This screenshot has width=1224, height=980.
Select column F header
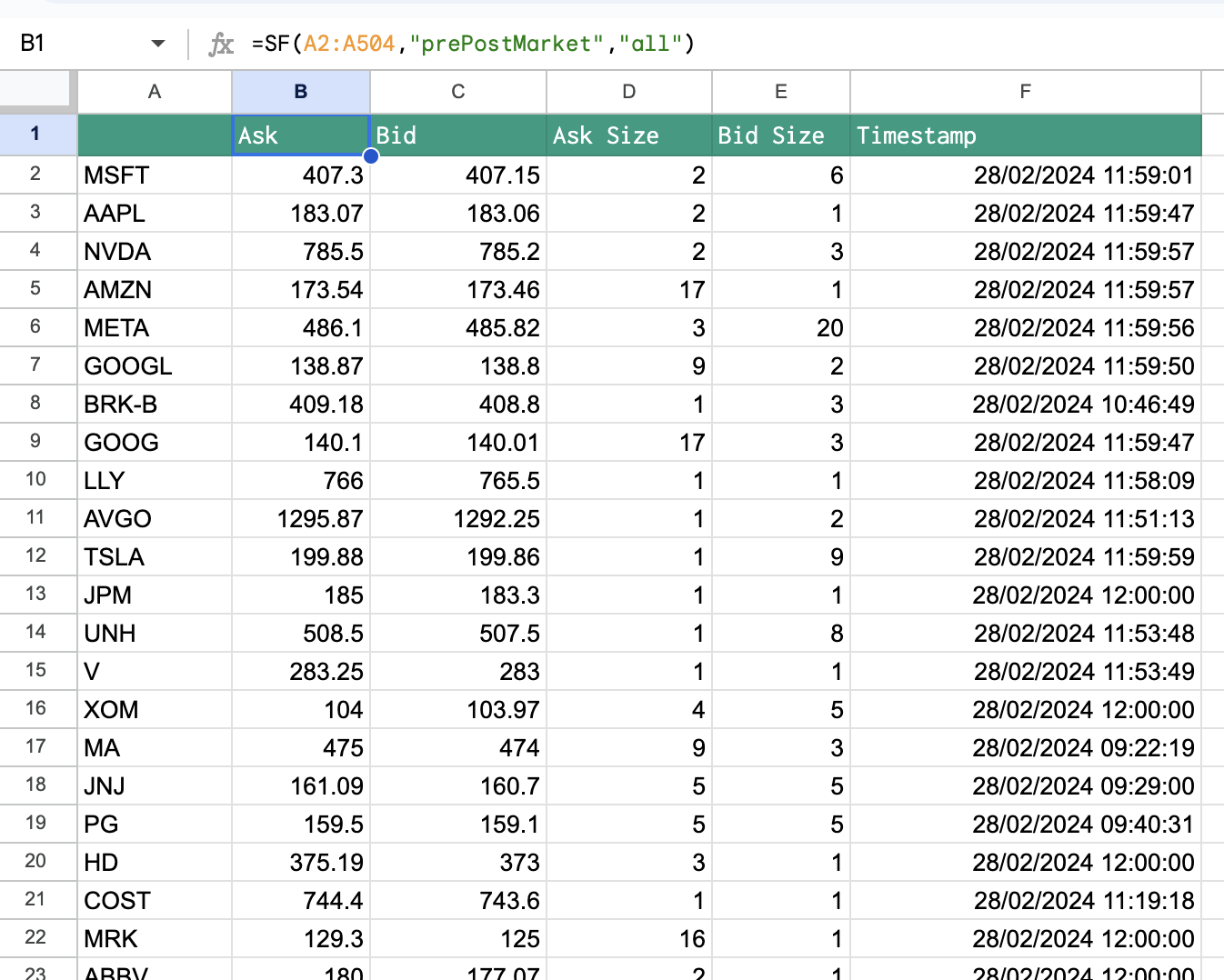1026,92
